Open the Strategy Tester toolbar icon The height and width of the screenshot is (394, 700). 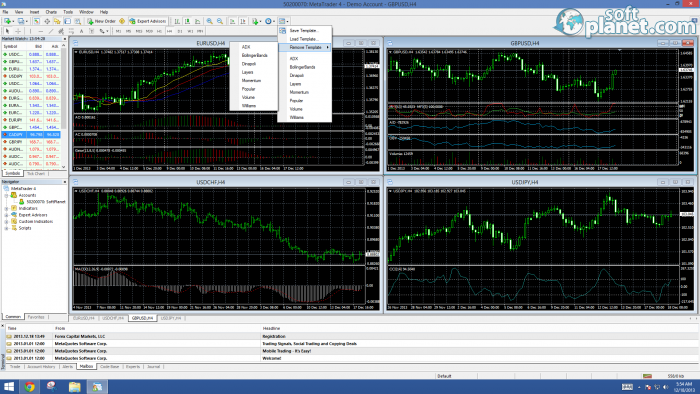pyautogui.click(x=78, y=21)
